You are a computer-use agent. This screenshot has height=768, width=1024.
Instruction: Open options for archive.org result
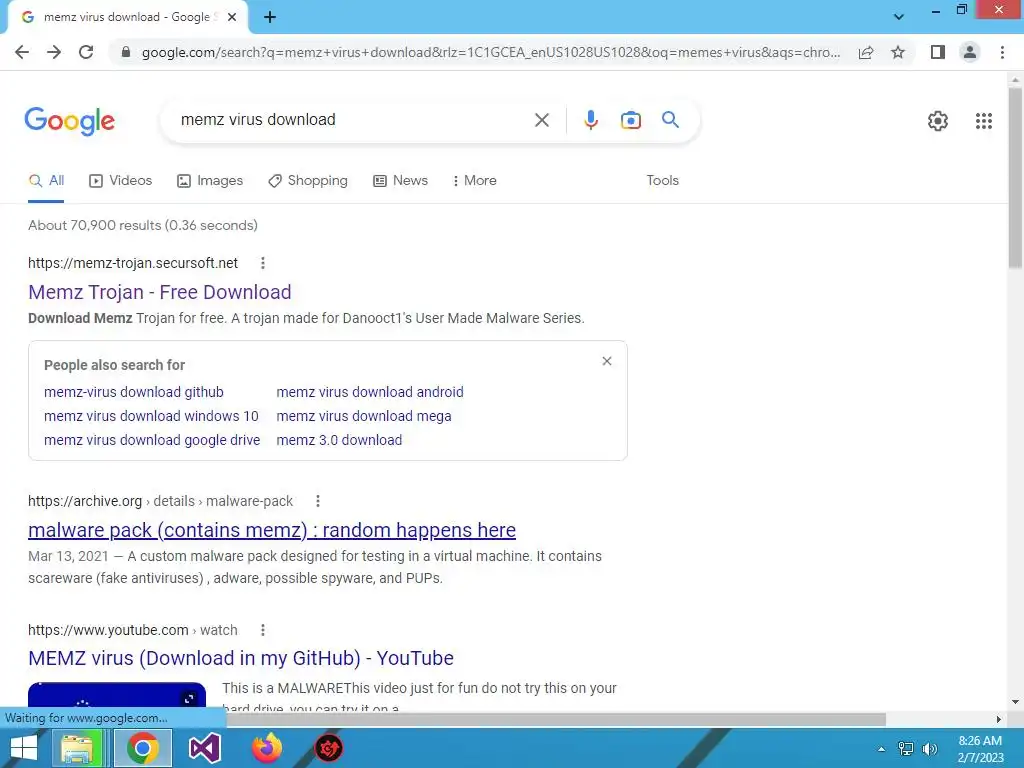[x=317, y=501]
